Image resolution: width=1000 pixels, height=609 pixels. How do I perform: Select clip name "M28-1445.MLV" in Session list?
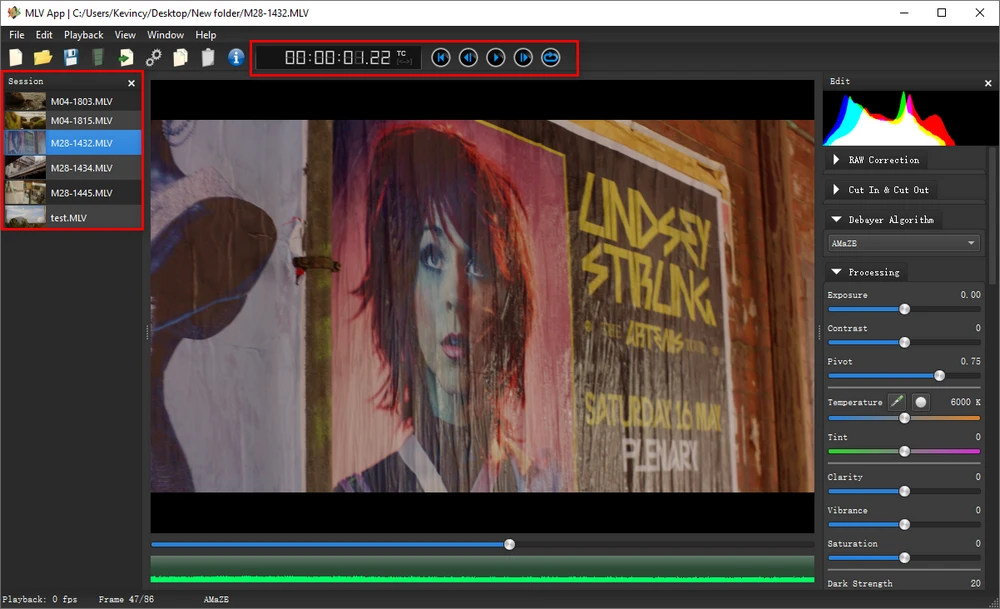click(x=82, y=193)
